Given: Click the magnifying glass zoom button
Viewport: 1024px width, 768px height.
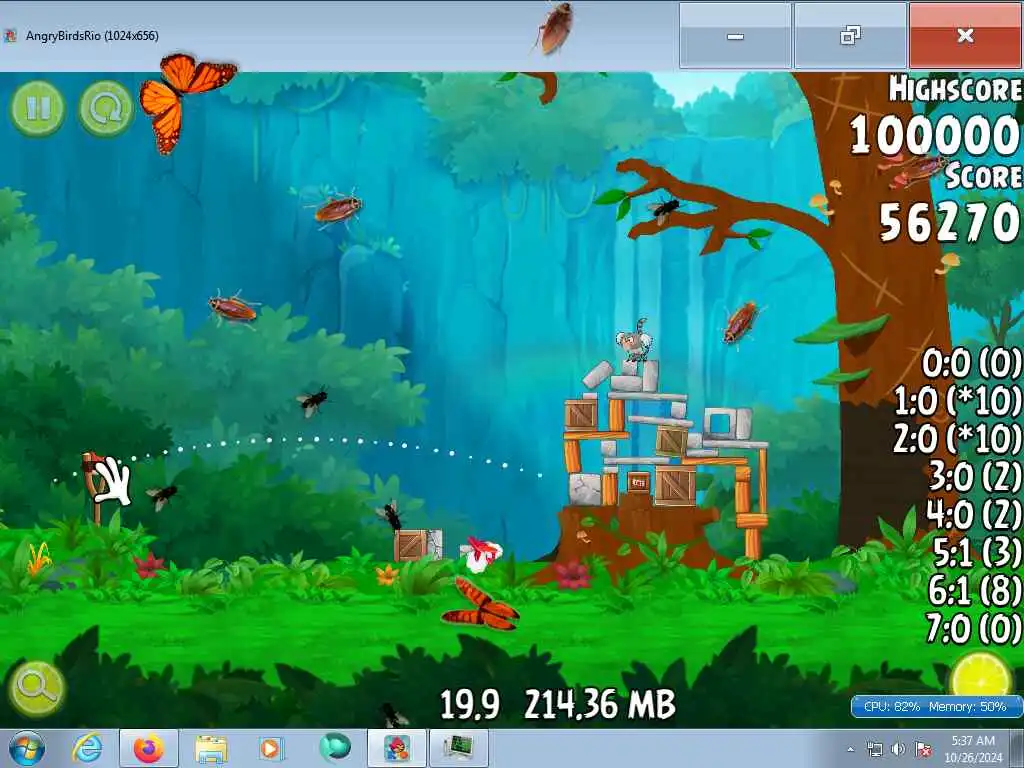Looking at the screenshot, I should coord(37,688).
